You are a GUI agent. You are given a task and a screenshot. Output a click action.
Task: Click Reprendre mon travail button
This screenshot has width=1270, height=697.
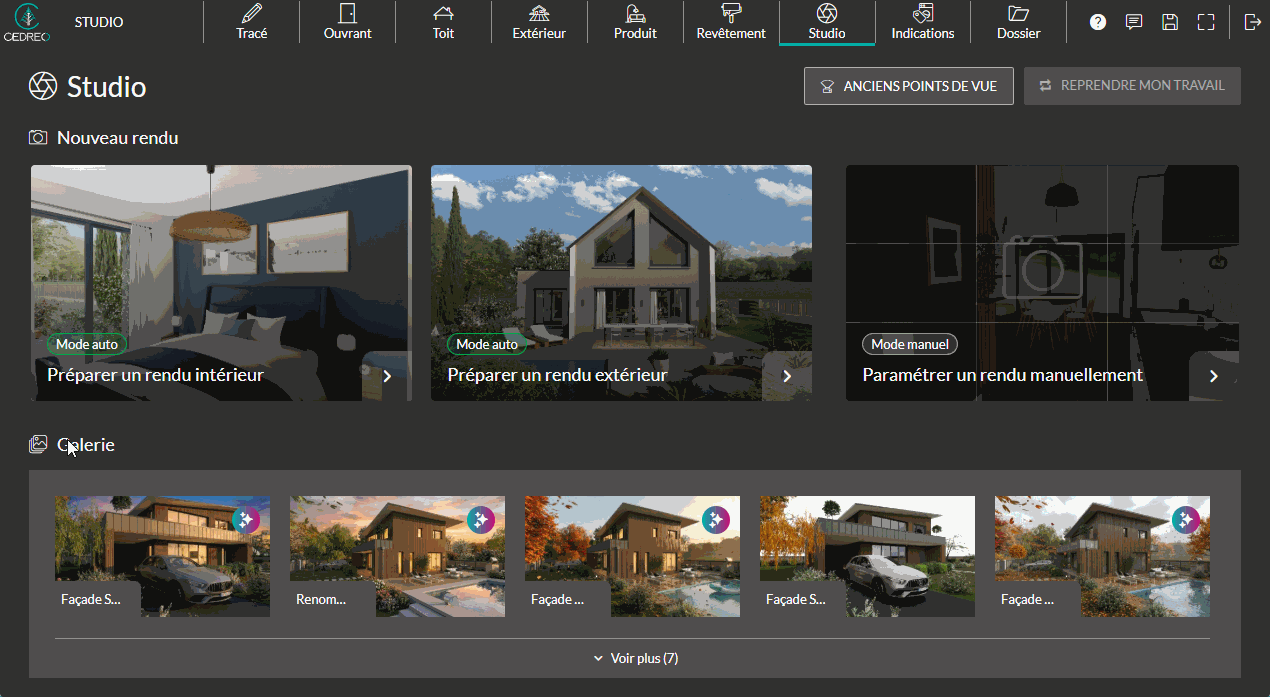point(1132,86)
